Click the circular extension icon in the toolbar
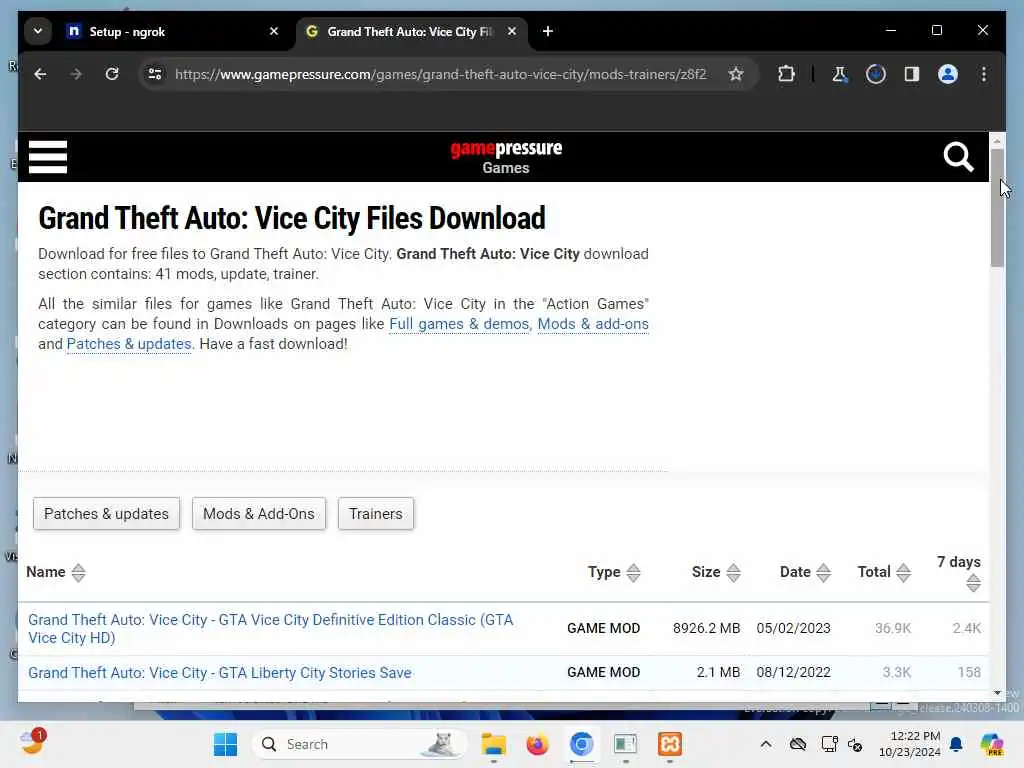Screen dimensions: 1024x768 pos(876,74)
